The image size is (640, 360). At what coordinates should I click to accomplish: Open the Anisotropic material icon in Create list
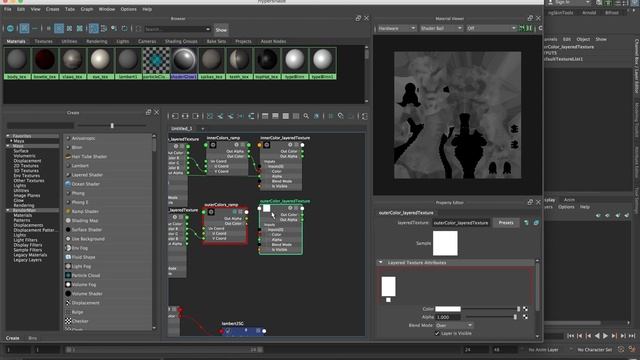point(68,138)
